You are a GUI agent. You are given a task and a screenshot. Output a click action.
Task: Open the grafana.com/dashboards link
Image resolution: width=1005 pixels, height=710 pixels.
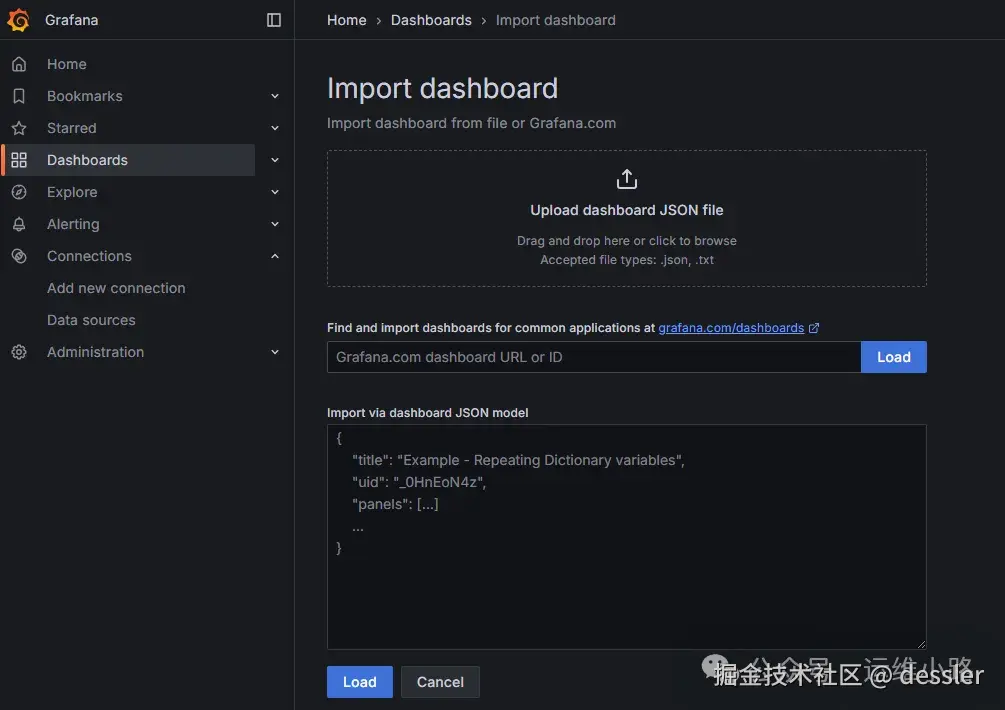pyautogui.click(x=731, y=328)
